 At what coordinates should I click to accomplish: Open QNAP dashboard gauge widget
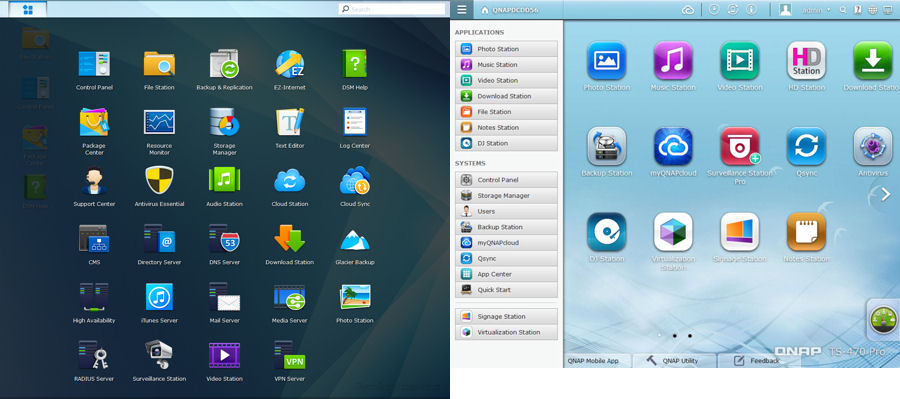[x=882, y=320]
